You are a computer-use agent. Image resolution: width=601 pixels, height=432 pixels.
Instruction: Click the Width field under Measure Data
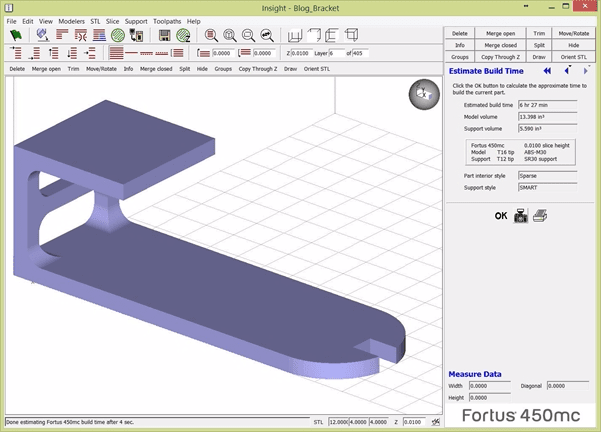pyautogui.click(x=493, y=385)
